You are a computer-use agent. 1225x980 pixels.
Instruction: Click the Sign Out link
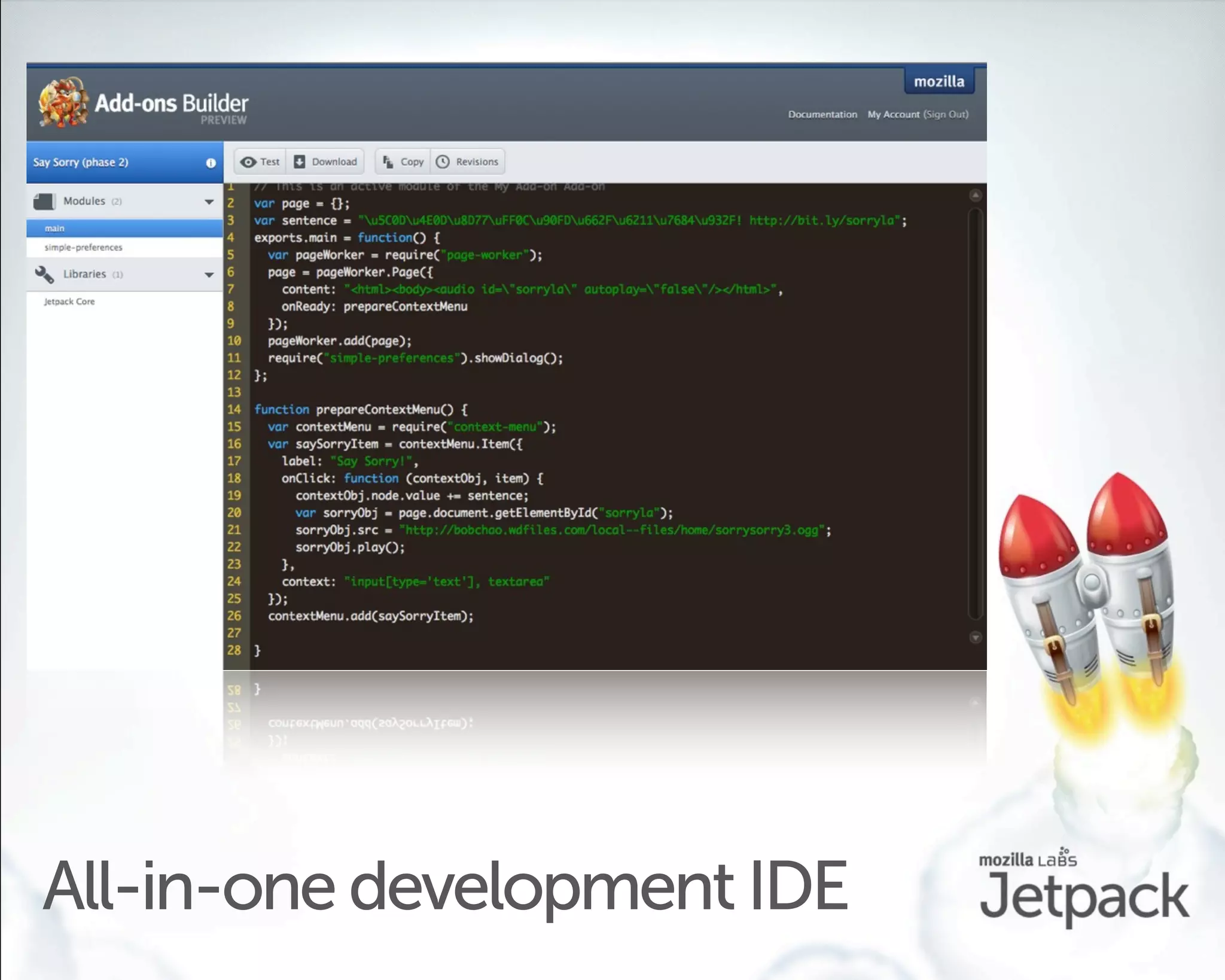[x=946, y=114]
